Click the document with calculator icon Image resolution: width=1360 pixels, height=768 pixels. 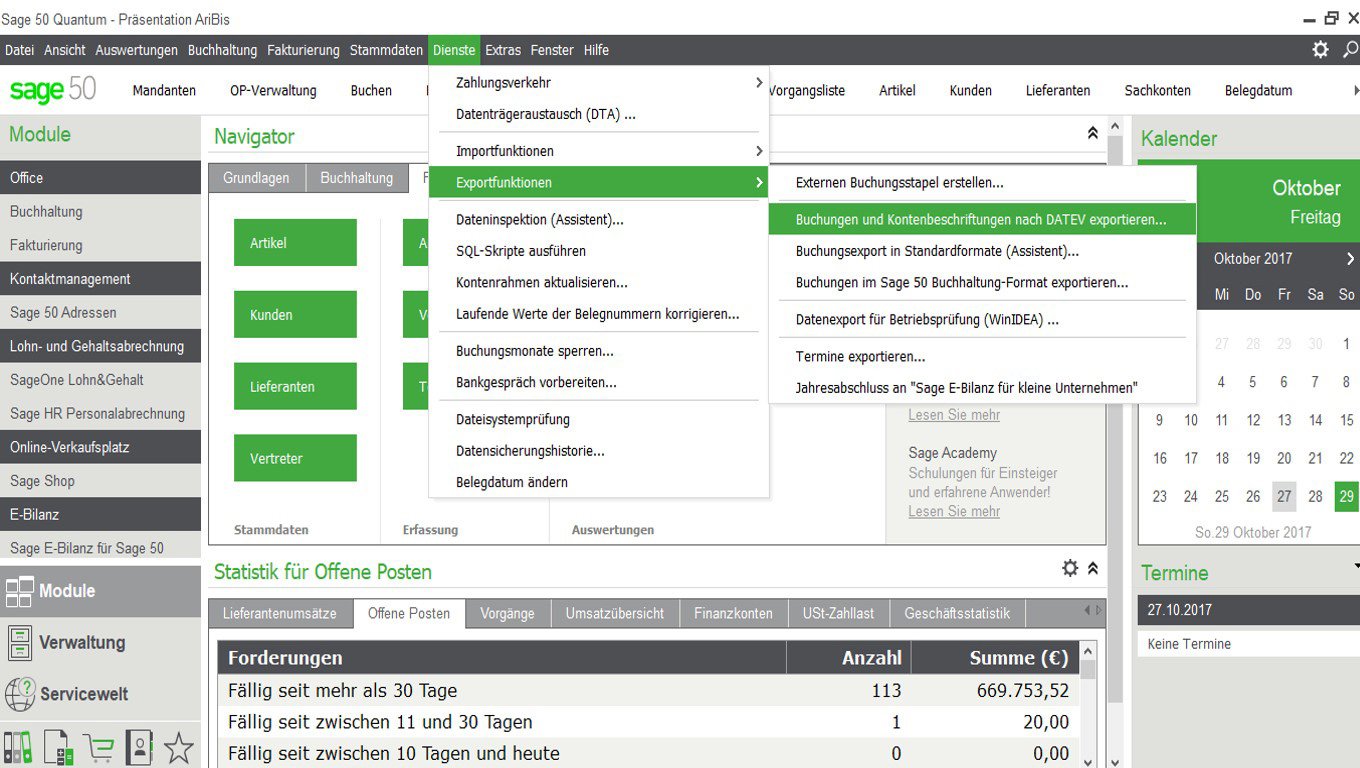tap(58, 747)
